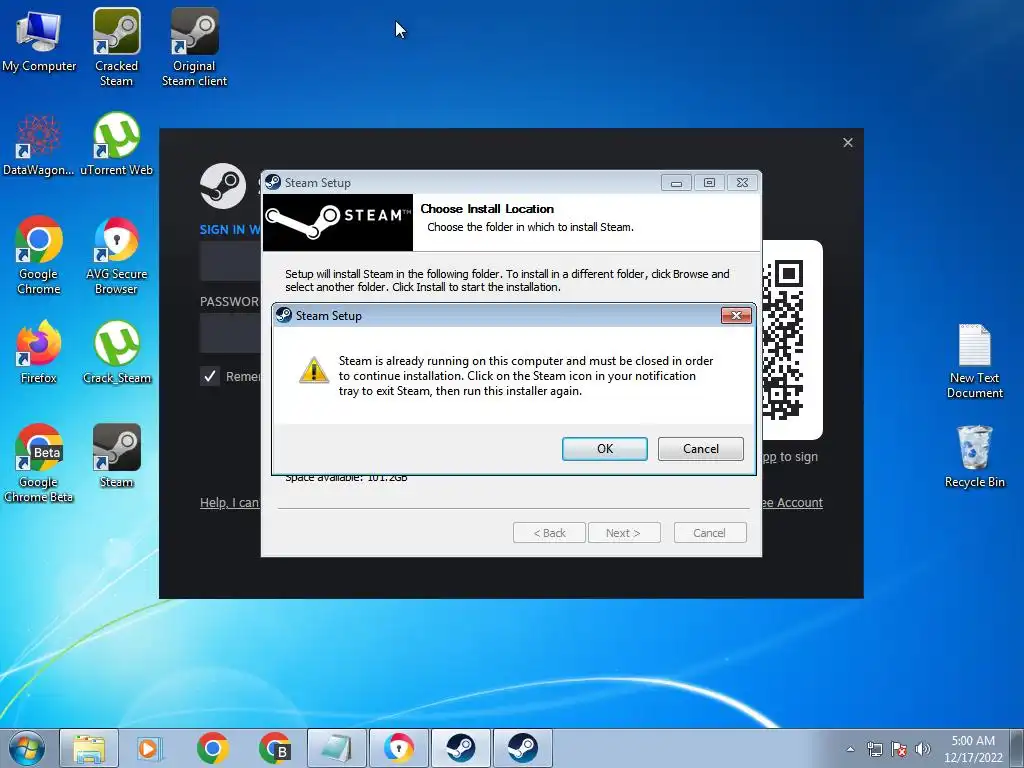Image resolution: width=1024 pixels, height=768 pixels.
Task: Show hidden tray icons arrow
Action: pos(850,749)
